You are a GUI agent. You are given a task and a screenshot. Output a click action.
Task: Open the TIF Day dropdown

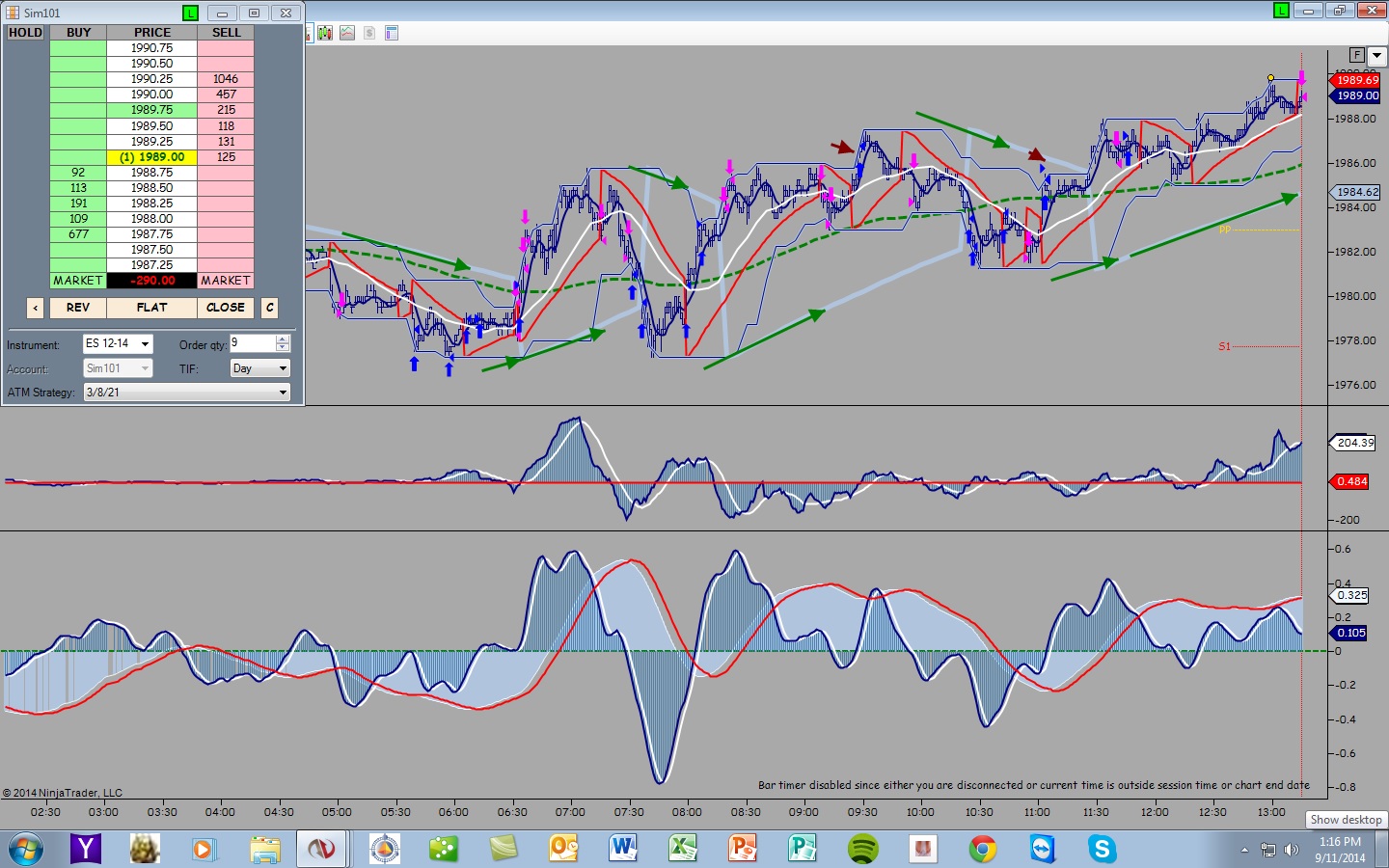pyautogui.click(x=260, y=368)
